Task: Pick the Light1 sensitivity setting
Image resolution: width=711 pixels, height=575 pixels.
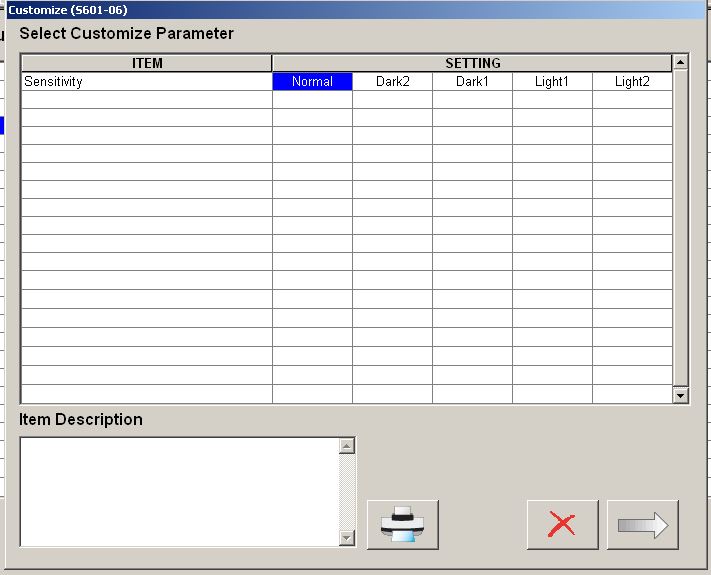Action: 552,82
